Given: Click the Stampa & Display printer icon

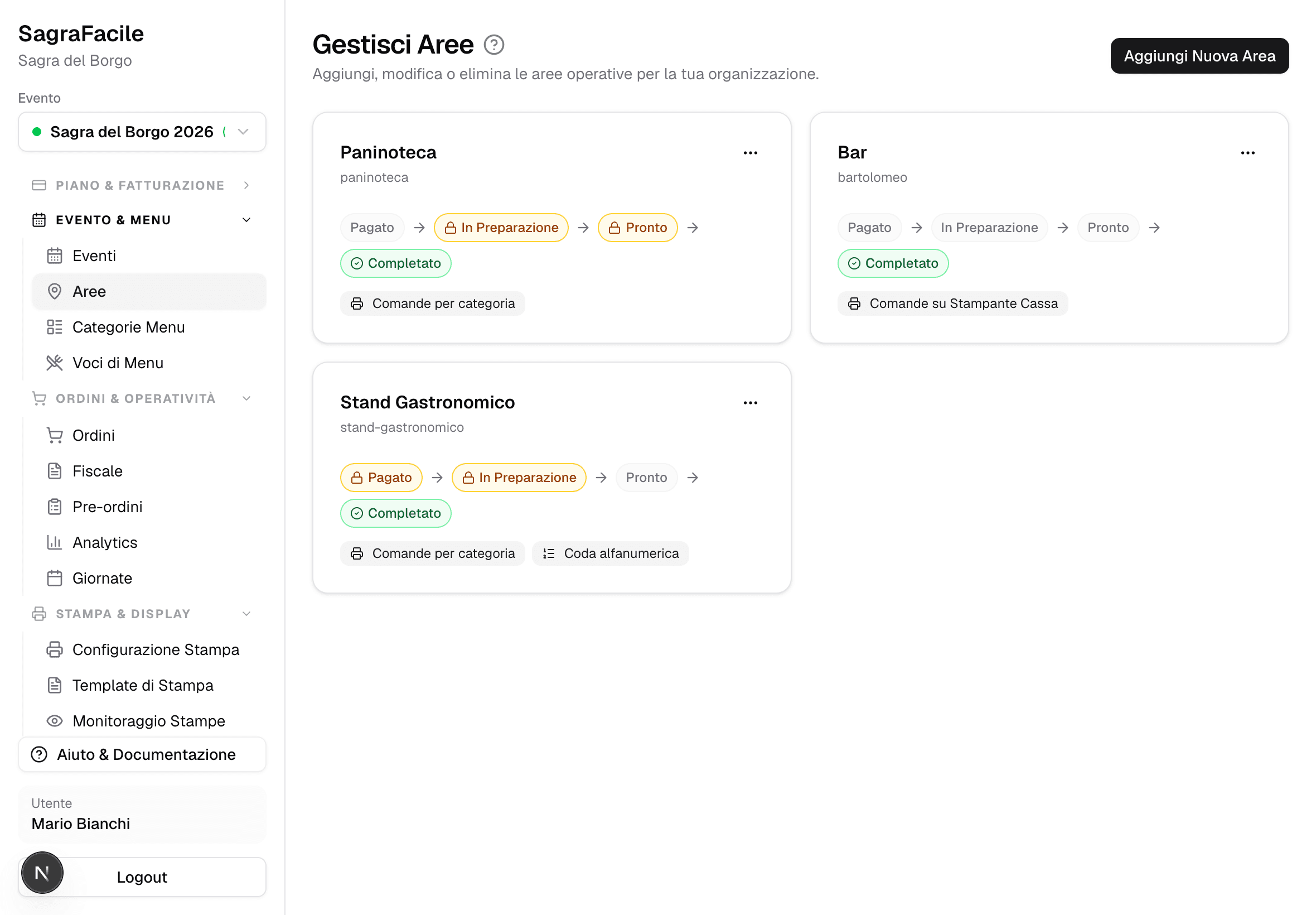Looking at the screenshot, I should point(39,613).
